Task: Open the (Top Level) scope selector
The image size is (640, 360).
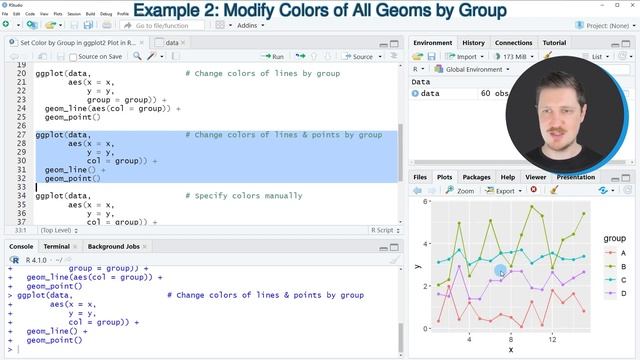Action: (x=59, y=230)
